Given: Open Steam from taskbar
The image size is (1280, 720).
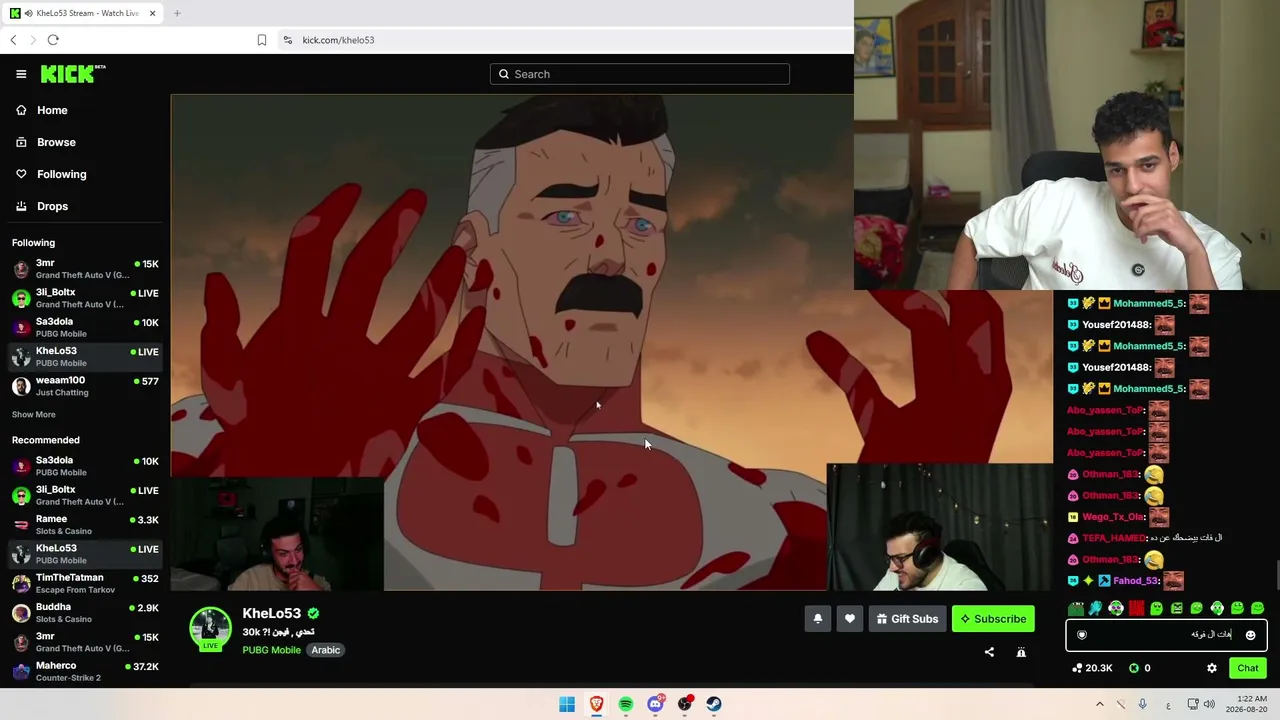Looking at the screenshot, I should pos(714,704).
